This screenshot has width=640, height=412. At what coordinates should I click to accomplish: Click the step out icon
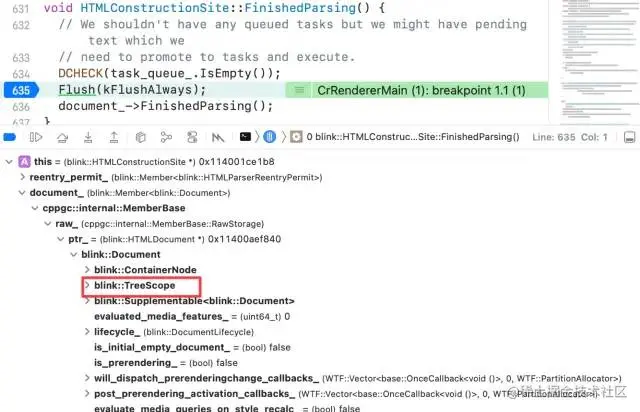point(114,137)
